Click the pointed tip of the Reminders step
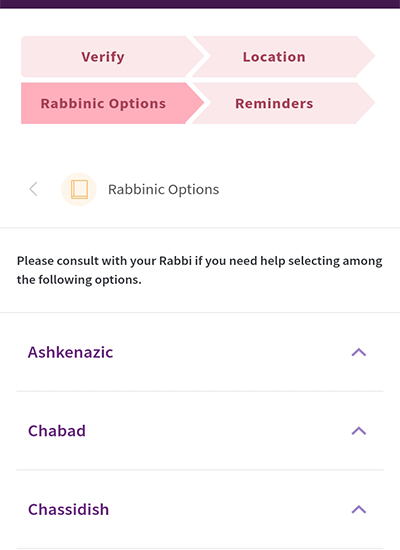The height and width of the screenshot is (550, 400). (x=368, y=103)
